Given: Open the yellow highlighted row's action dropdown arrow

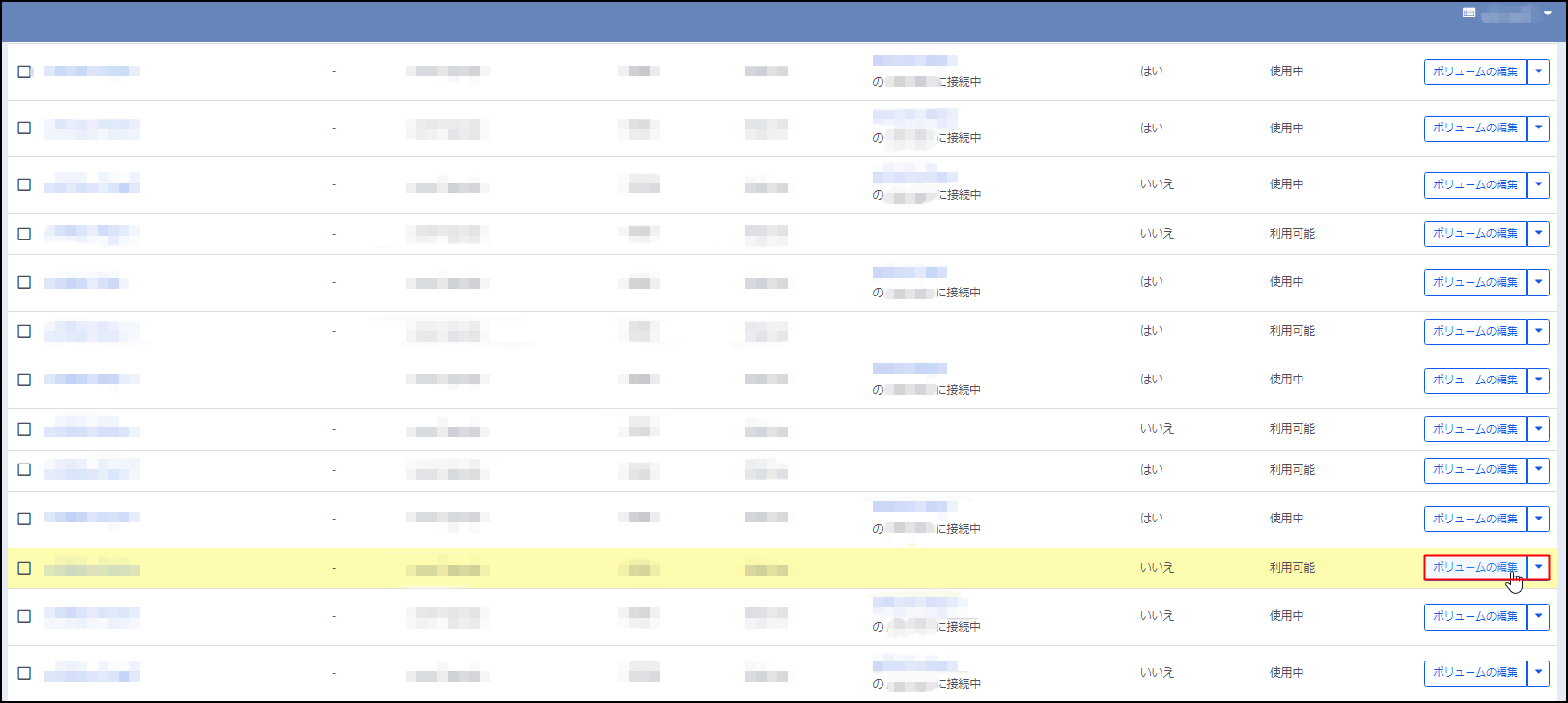Looking at the screenshot, I should click(1539, 568).
